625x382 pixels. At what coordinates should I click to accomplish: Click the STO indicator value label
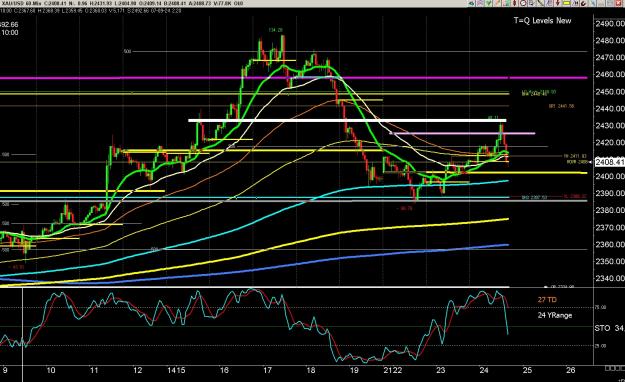coord(609,328)
